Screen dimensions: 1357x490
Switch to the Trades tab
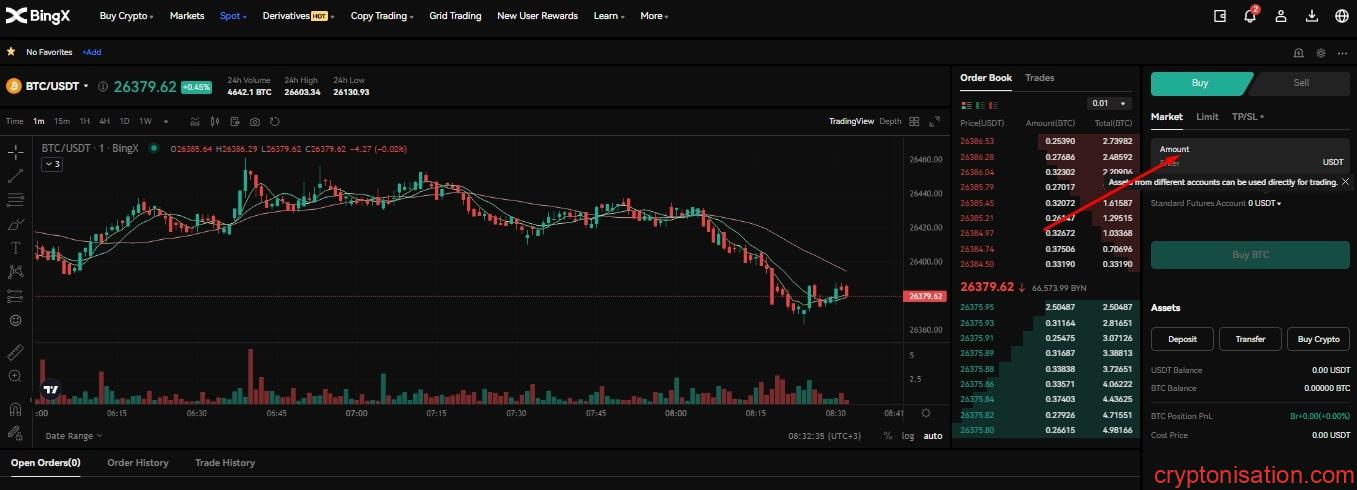click(x=1039, y=78)
